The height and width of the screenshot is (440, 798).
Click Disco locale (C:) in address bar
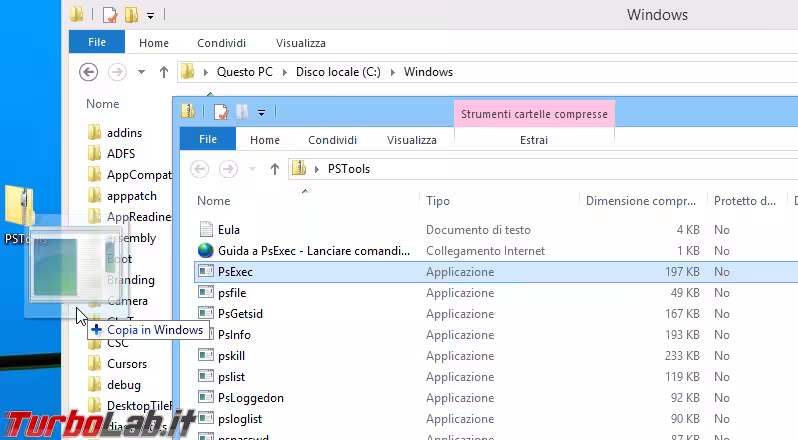(x=338, y=72)
